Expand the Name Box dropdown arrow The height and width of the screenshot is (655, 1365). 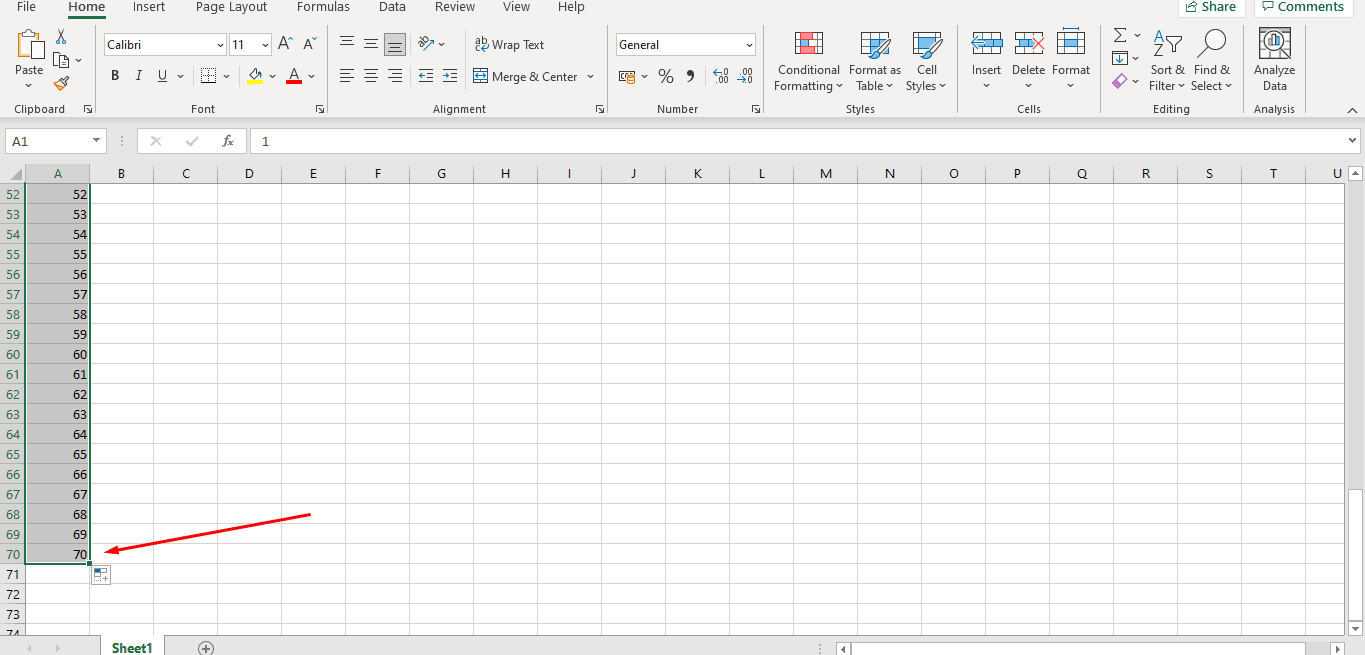coord(97,141)
